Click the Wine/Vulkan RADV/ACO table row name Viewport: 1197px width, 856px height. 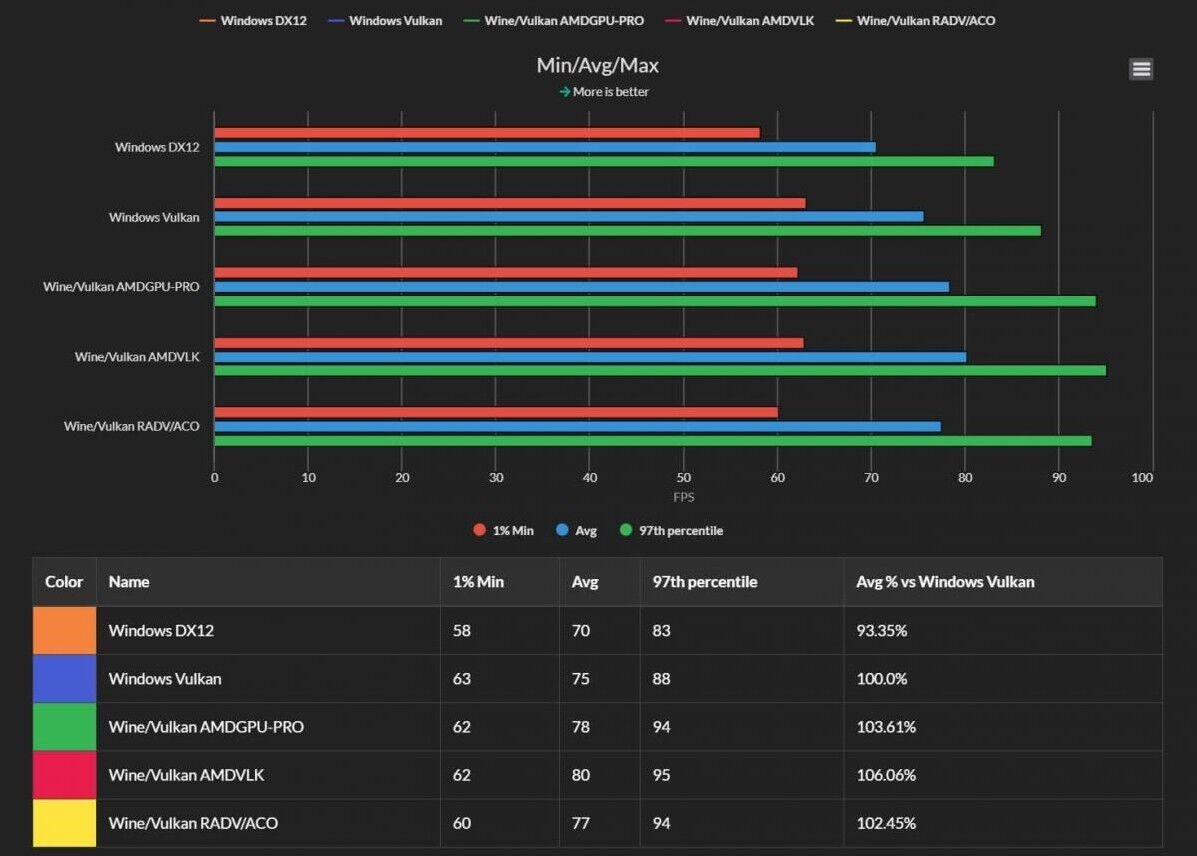pyautogui.click(x=193, y=823)
